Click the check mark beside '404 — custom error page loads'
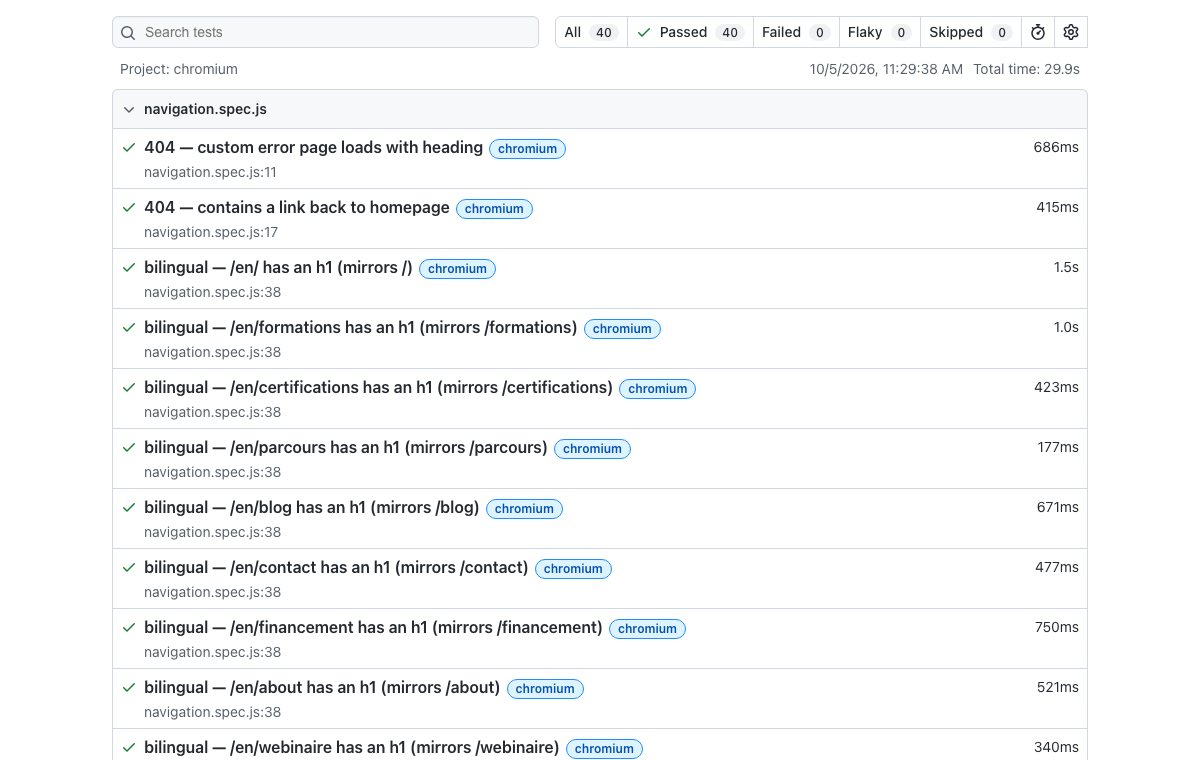 pos(128,147)
